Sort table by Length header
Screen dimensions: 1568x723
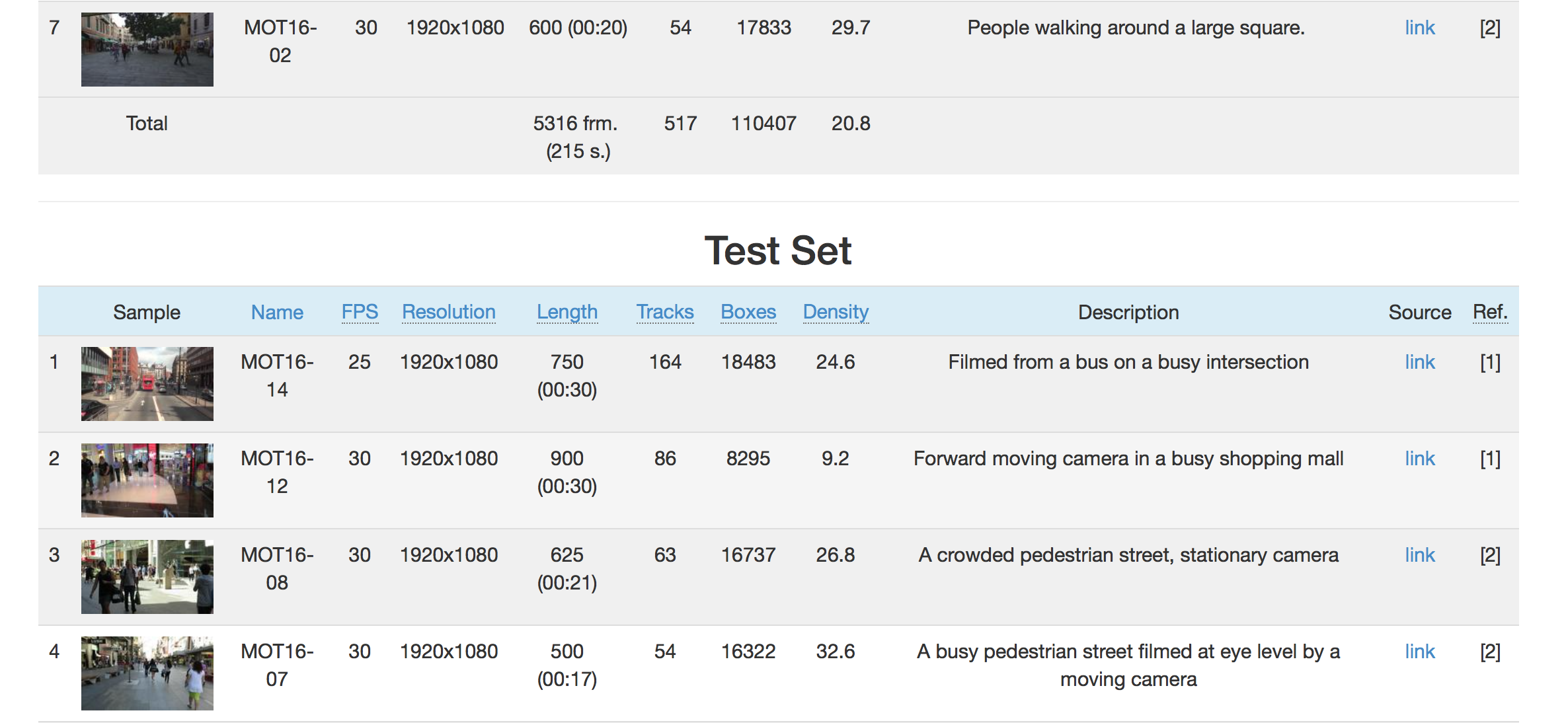pyautogui.click(x=567, y=312)
